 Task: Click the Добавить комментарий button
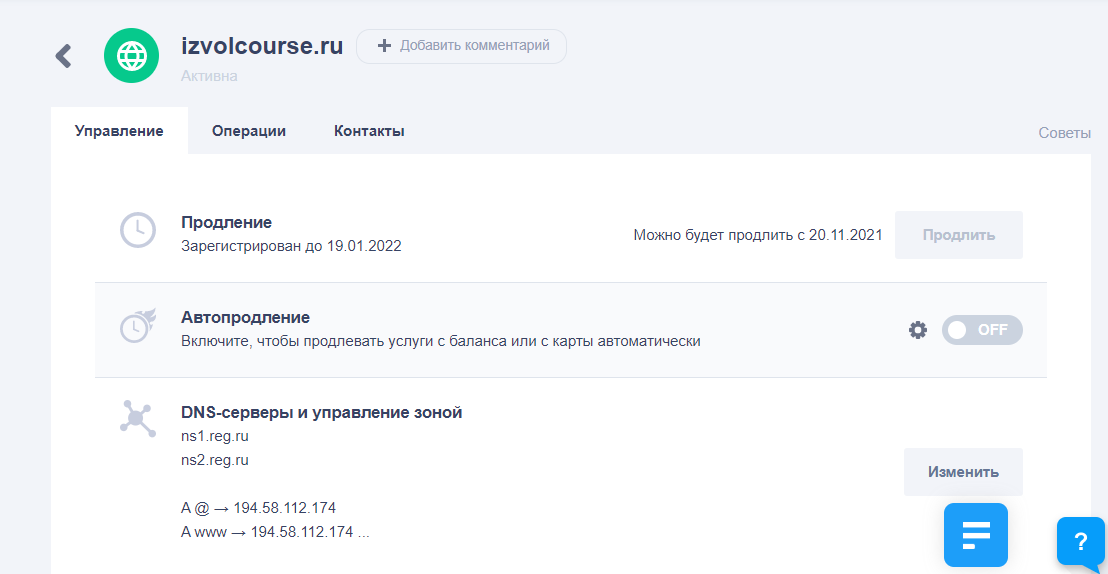click(x=461, y=46)
